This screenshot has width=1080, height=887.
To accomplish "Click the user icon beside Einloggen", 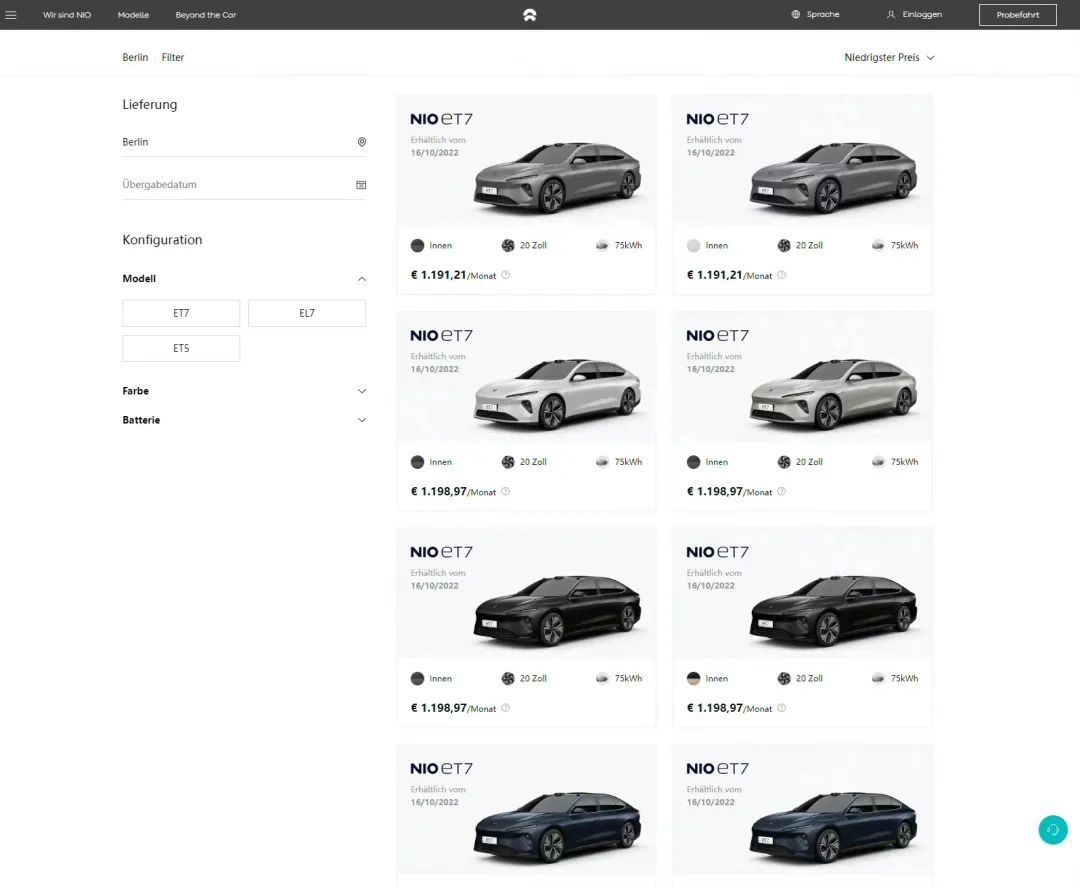I will [891, 14].
